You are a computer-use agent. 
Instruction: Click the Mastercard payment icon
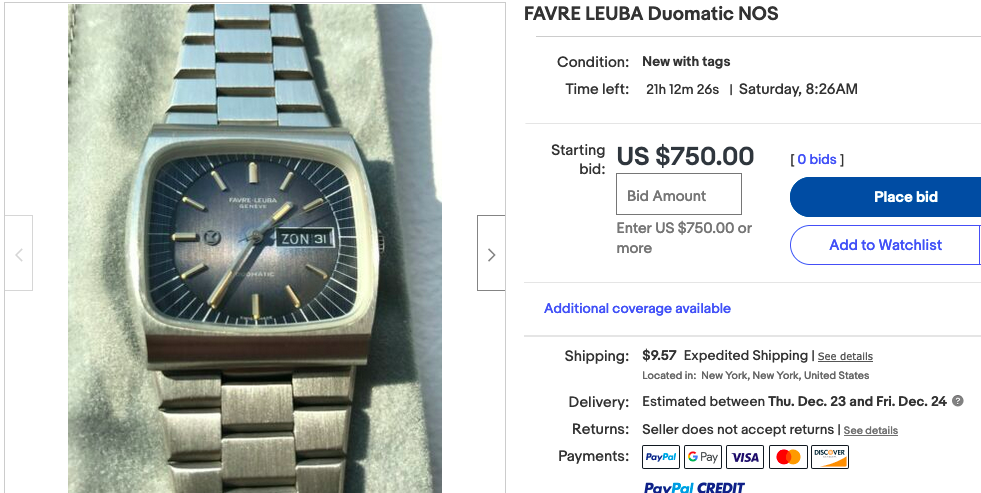pos(788,457)
